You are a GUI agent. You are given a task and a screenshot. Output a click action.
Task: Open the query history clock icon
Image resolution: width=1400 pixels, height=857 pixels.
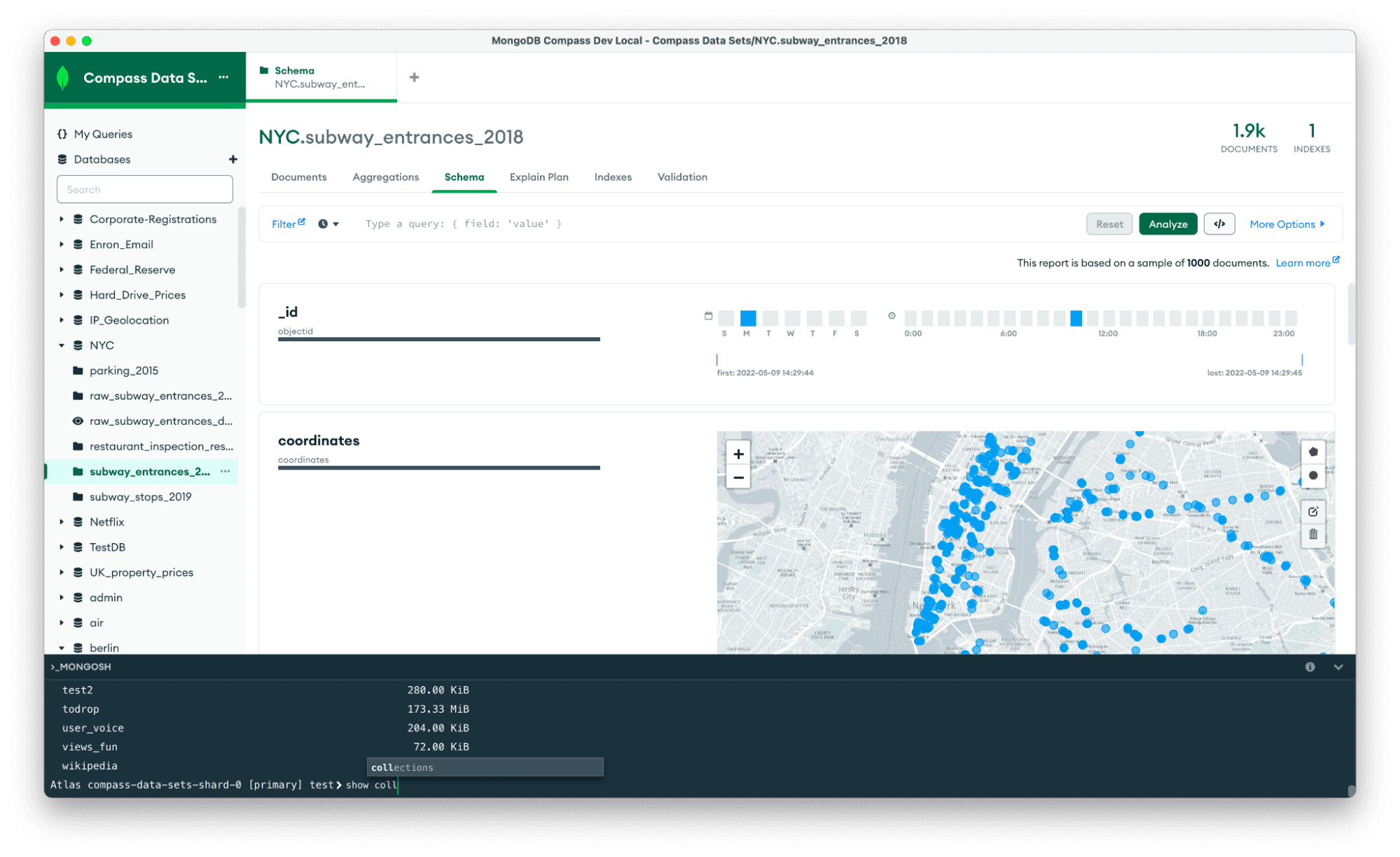322,224
